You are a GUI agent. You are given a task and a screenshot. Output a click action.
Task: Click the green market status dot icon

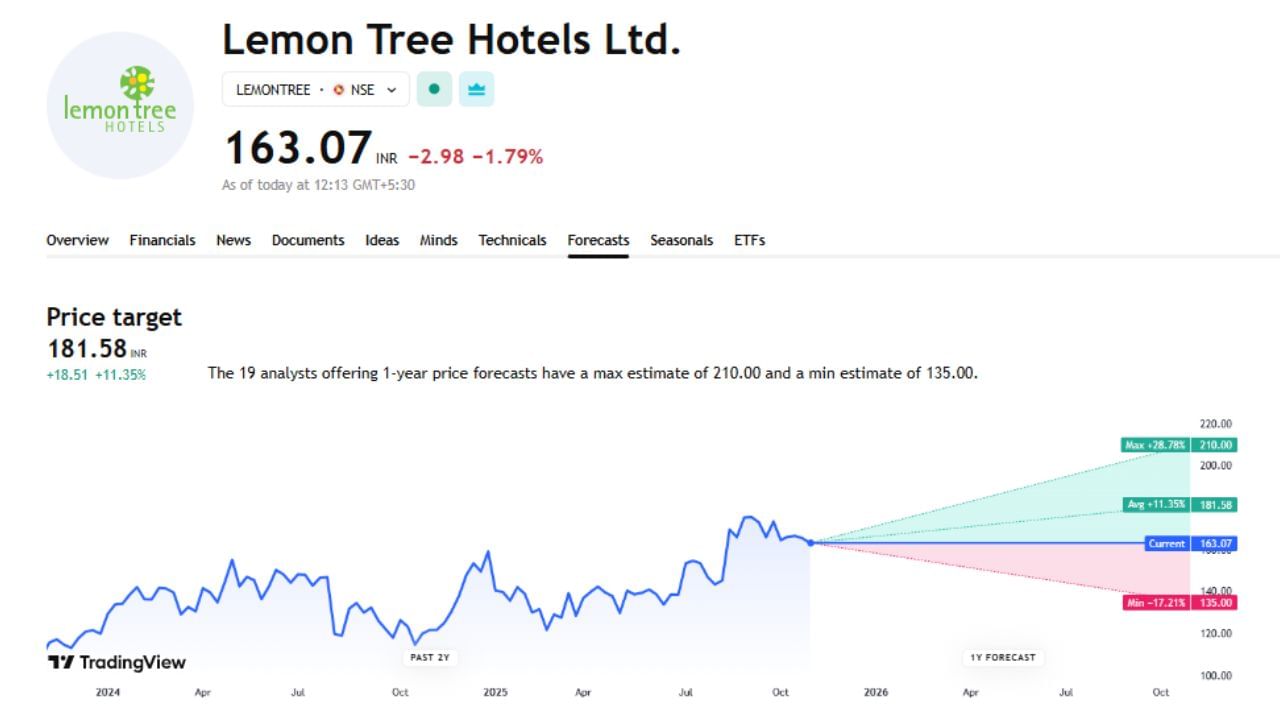point(433,89)
